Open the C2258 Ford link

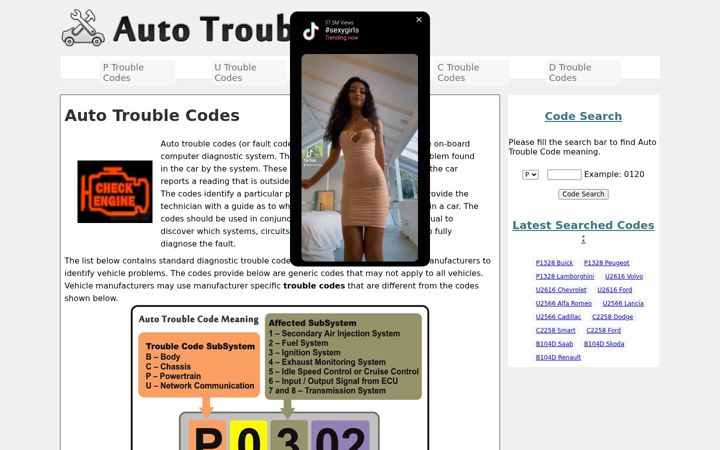[x=603, y=330]
